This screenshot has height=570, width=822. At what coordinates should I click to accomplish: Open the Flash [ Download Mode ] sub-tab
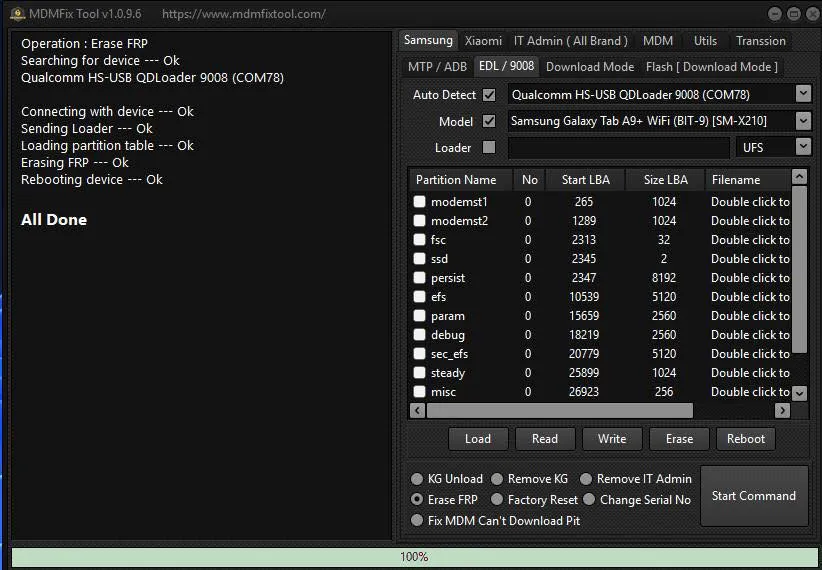coord(712,67)
